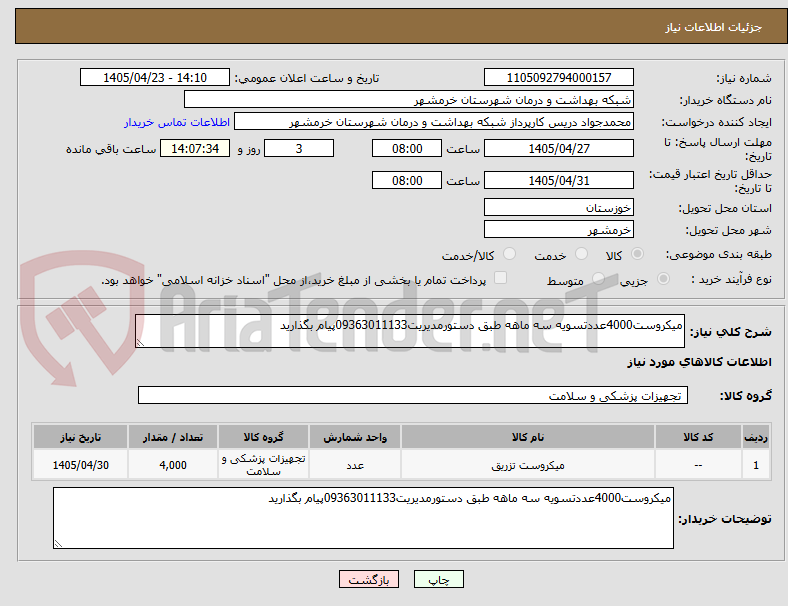Click the response deadline date 1405/04/27
This screenshot has width=788, height=606.
click(558, 148)
